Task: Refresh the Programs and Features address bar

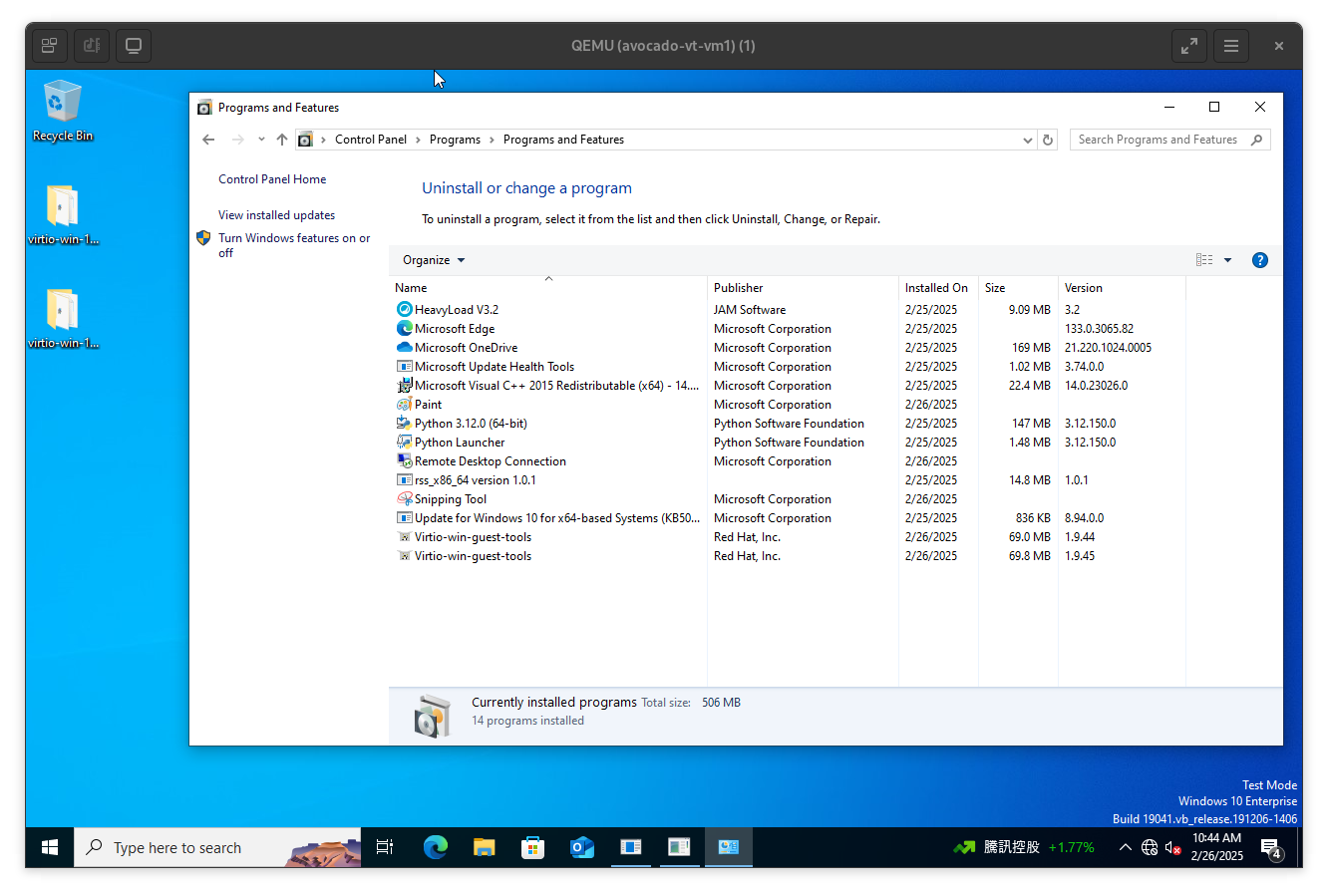Action: 1048,140
